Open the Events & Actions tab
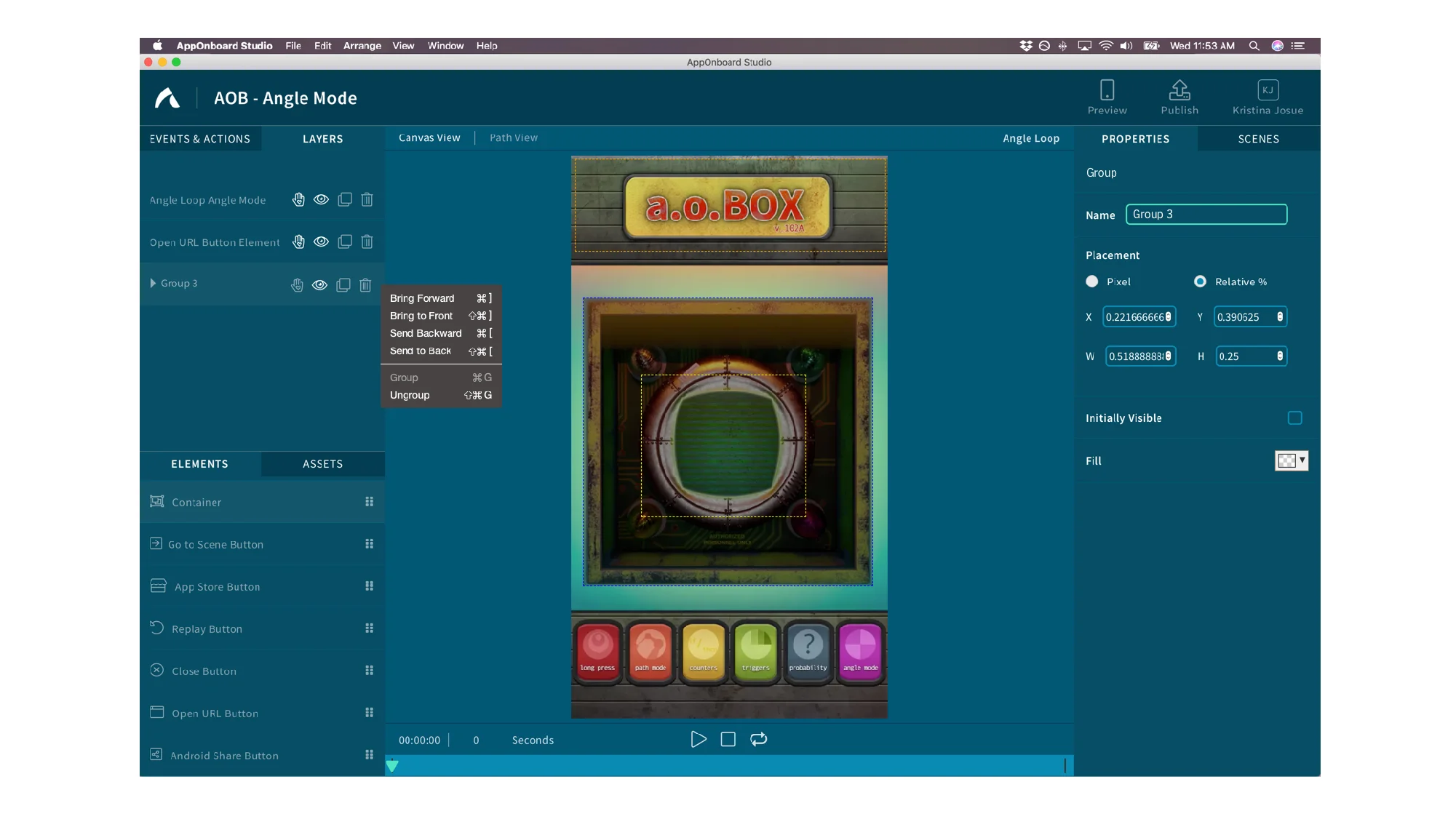This screenshot has height=819, width=1456. 200,139
